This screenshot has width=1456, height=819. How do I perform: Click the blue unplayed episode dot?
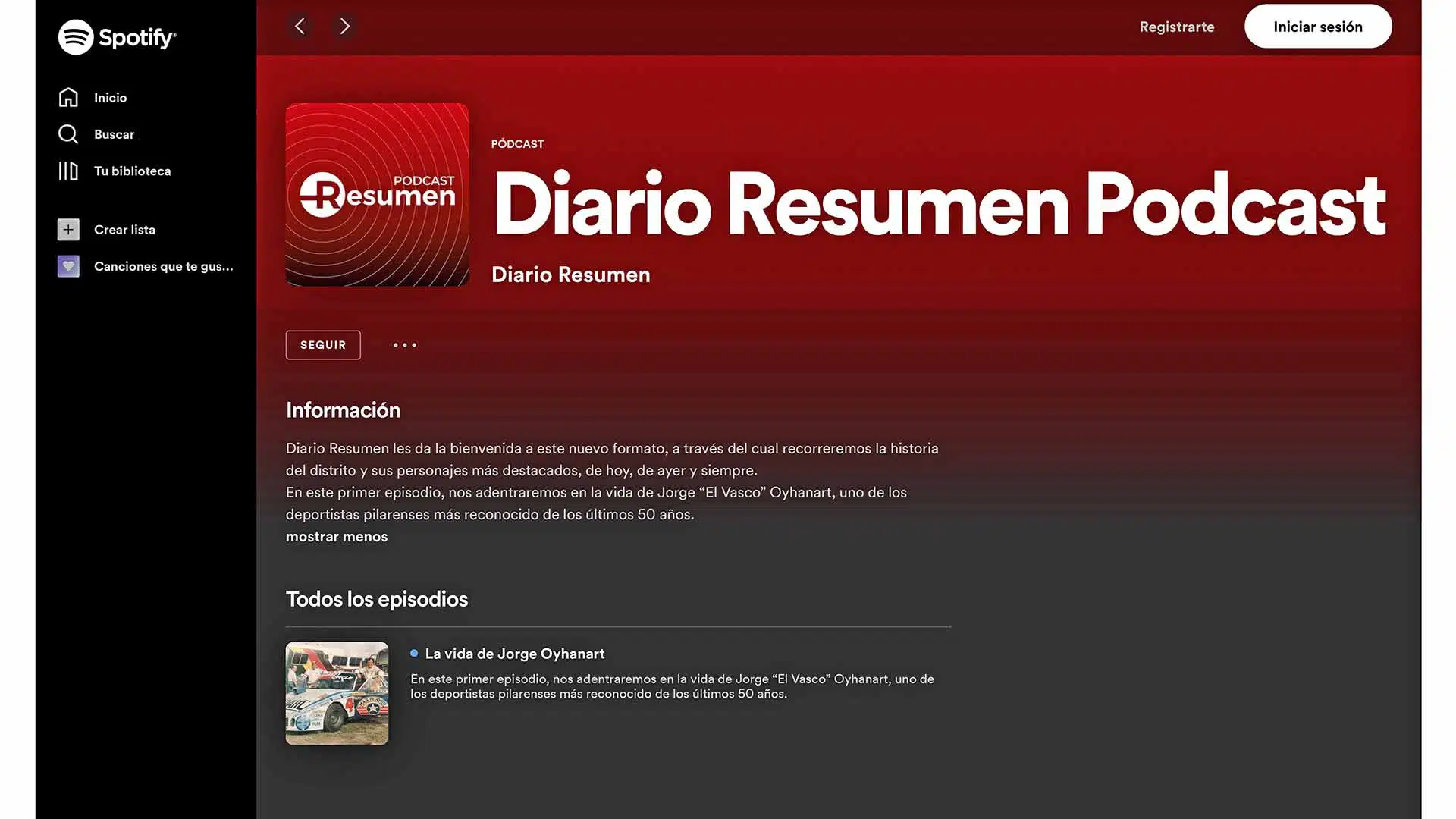click(414, 653)
